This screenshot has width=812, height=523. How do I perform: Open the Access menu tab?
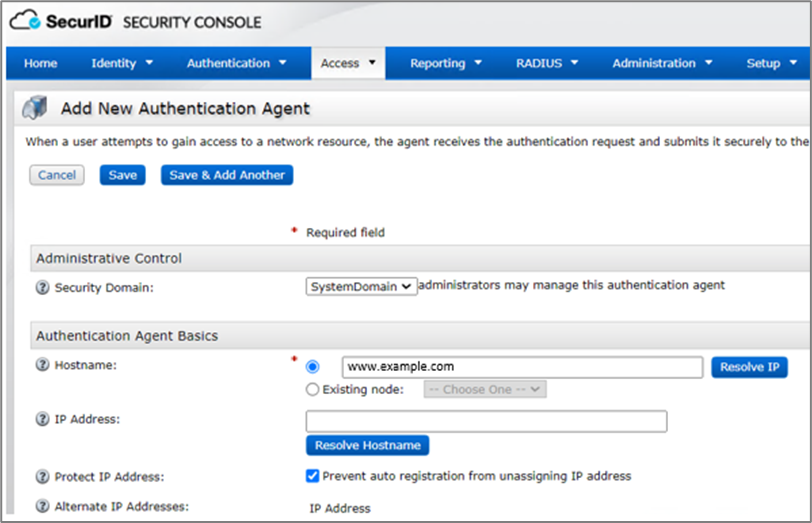(347, 63)
